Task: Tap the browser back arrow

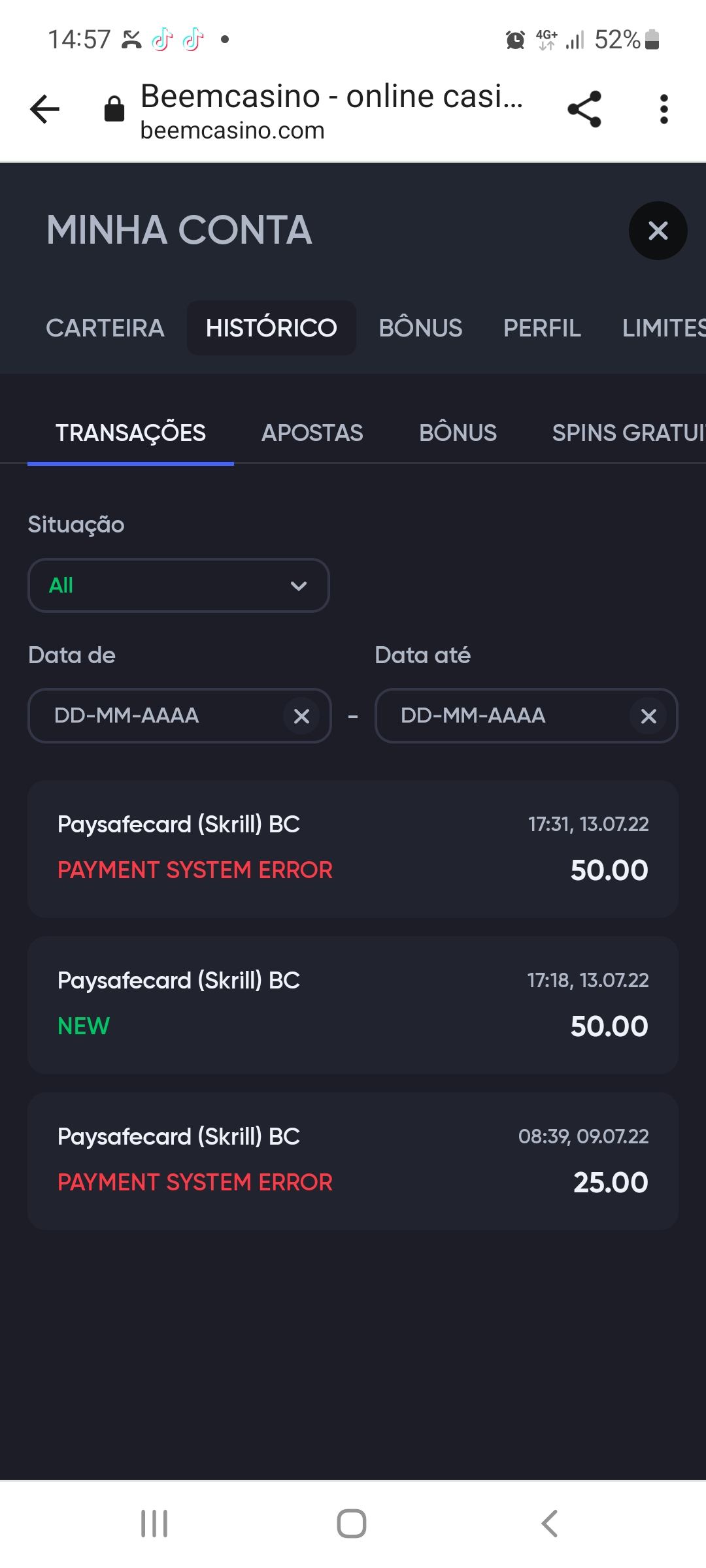Action: click(x=44, y=109)
